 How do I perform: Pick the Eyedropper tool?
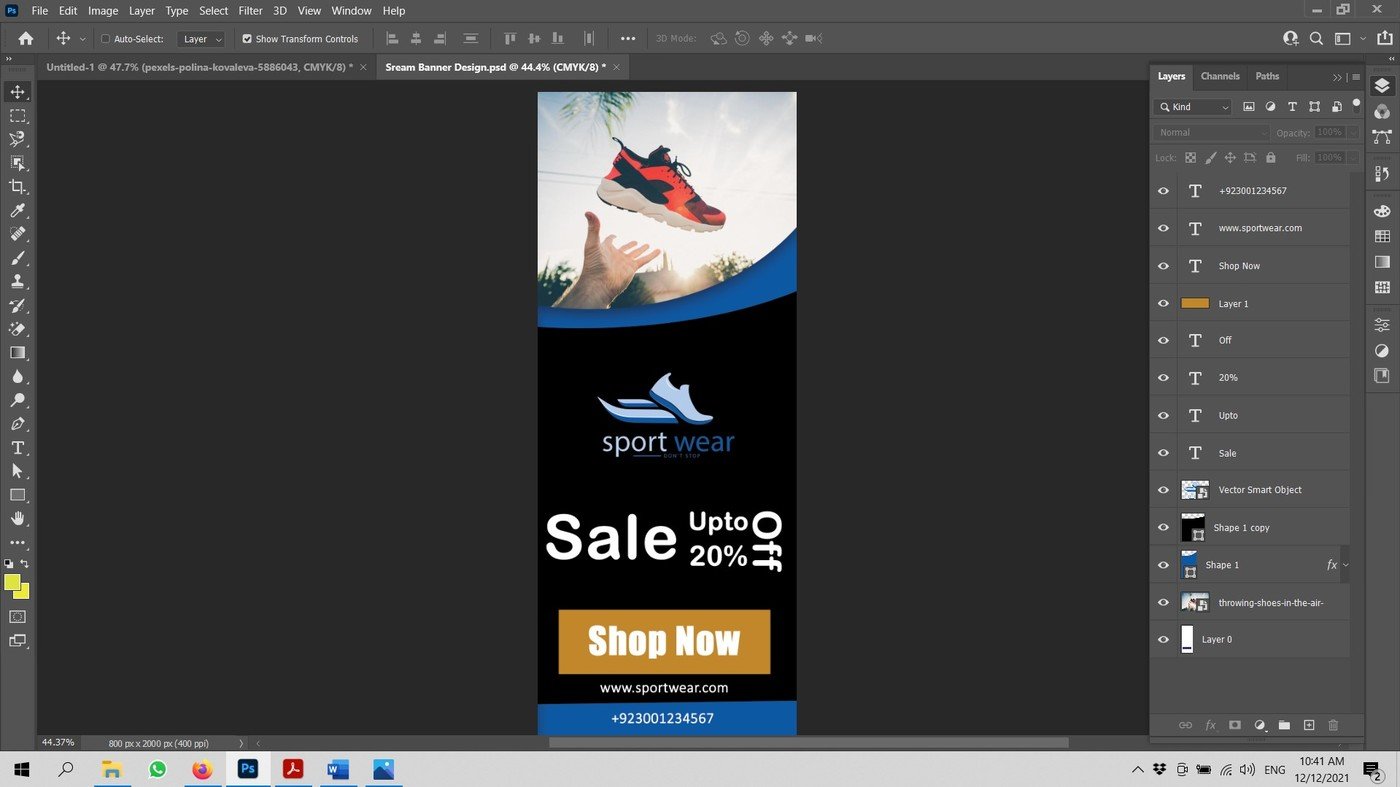[16, 210]
